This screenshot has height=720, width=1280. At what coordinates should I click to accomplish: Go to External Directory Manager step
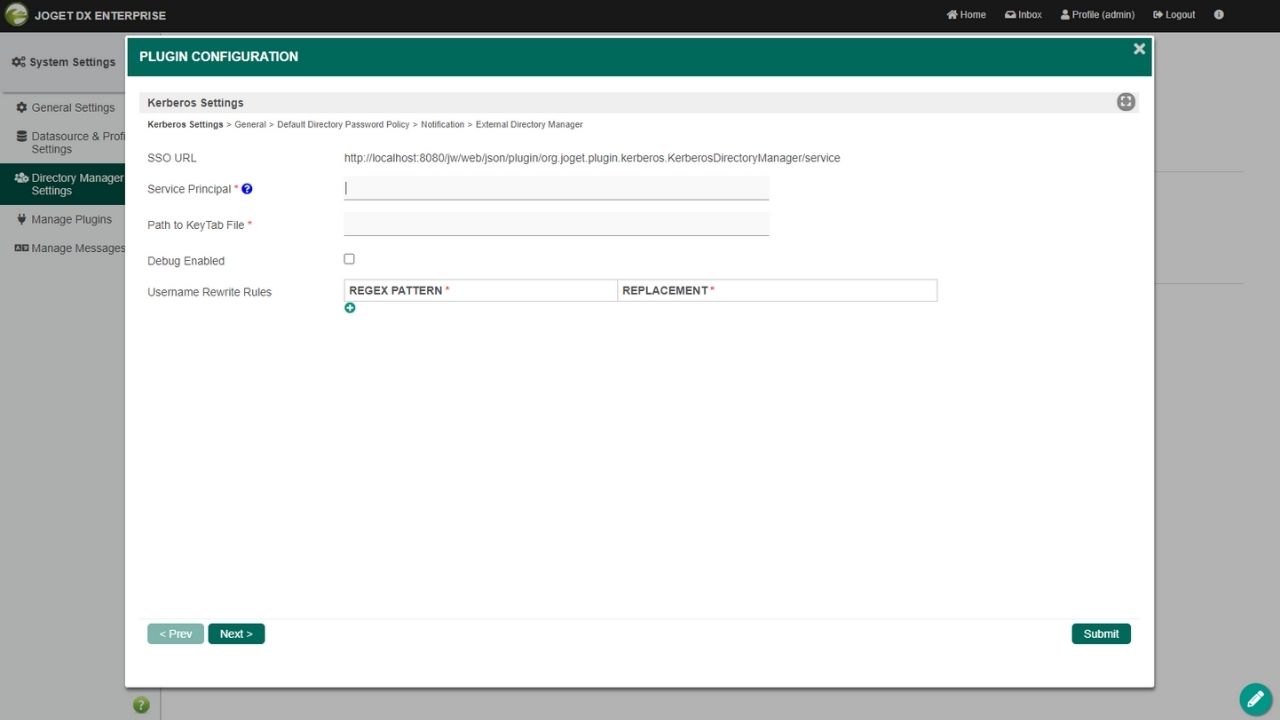pos(529,125)
